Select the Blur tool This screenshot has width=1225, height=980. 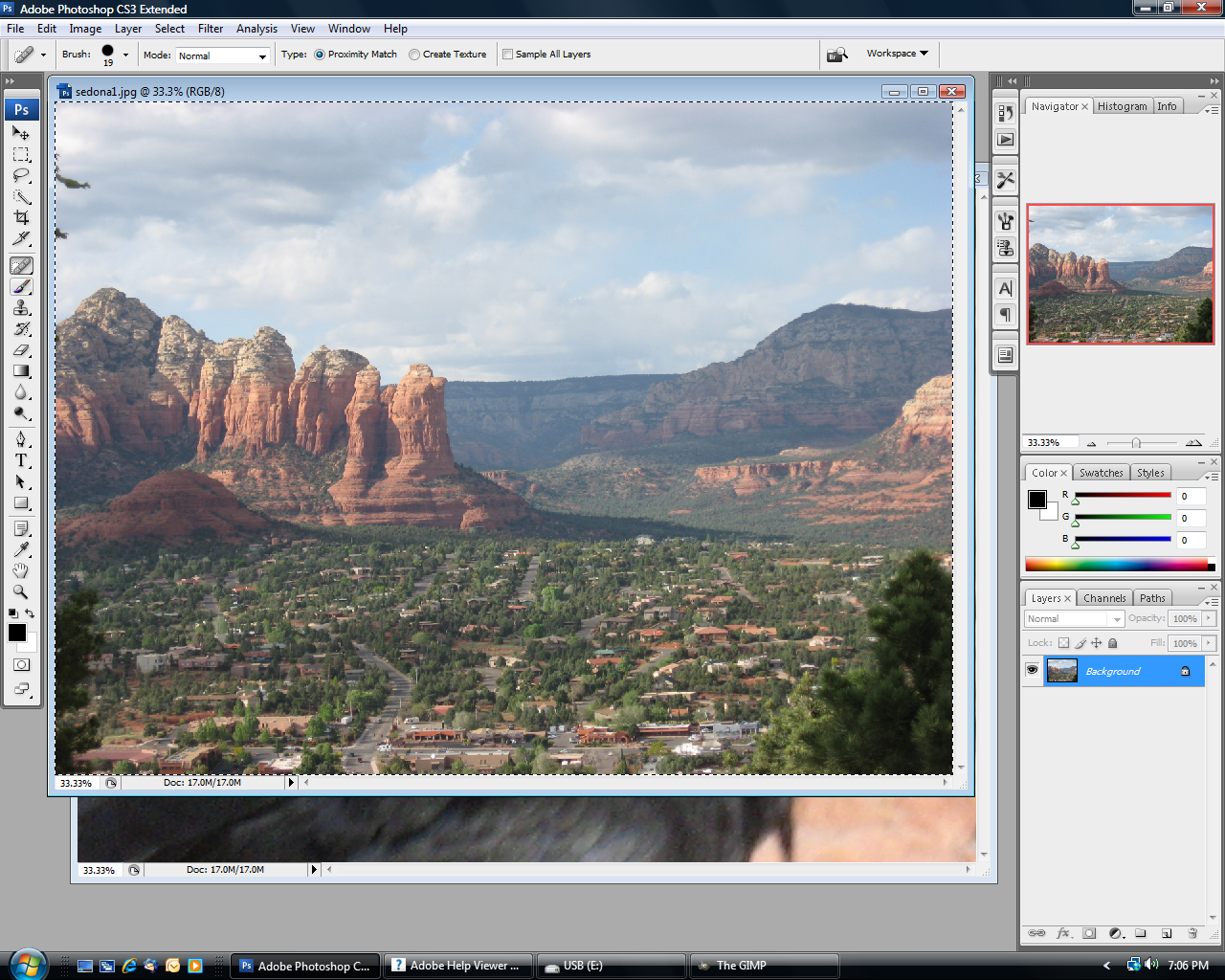coord(21,392)
